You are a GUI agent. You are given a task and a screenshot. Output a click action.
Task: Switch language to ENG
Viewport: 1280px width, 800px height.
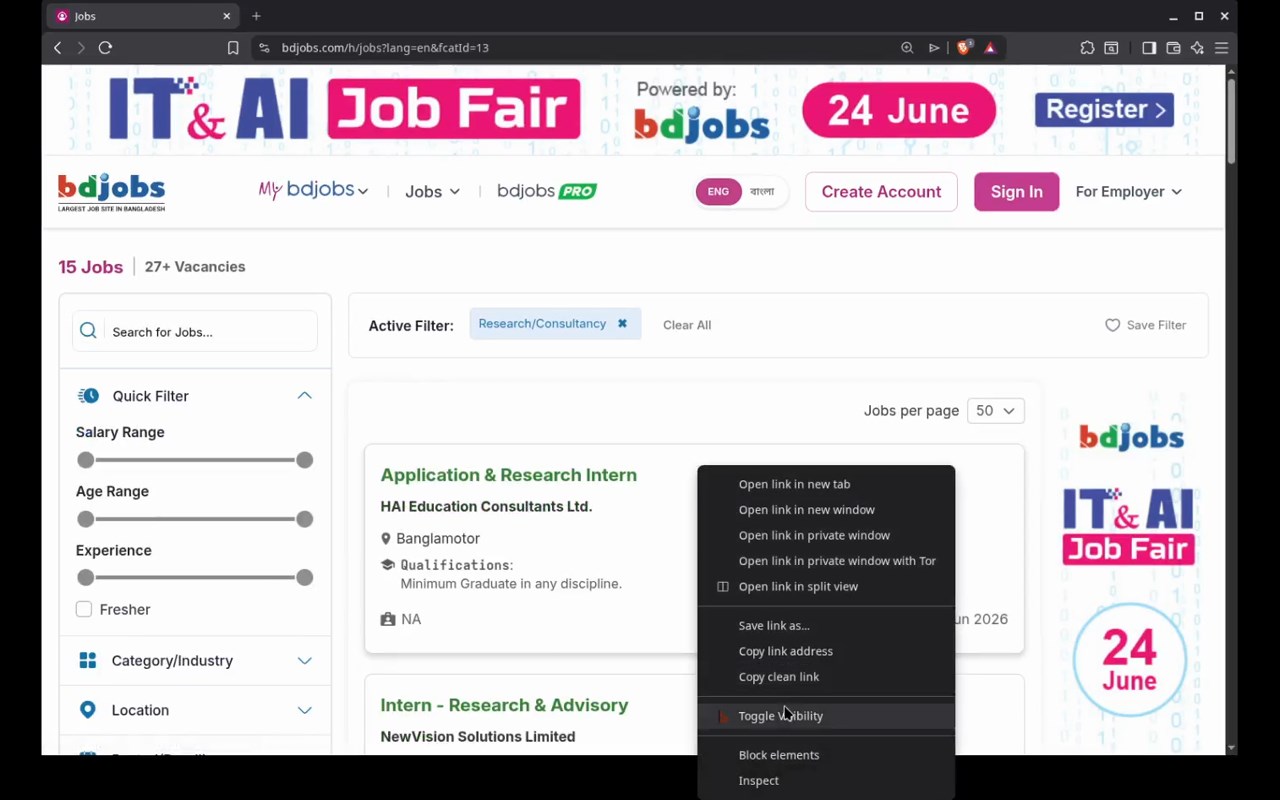pos(718,192)
